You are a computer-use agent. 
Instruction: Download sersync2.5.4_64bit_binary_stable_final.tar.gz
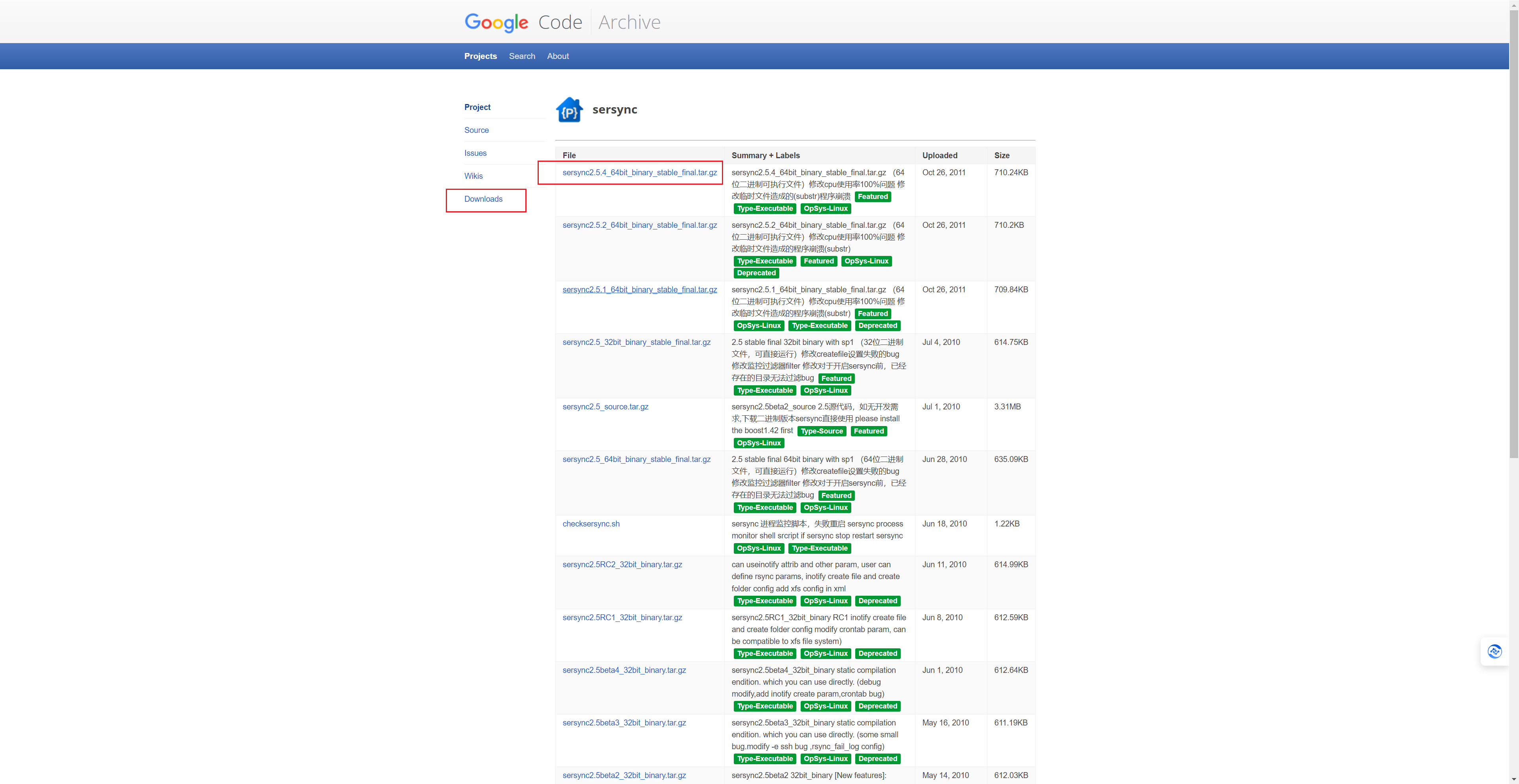click(x=639, y=173)
